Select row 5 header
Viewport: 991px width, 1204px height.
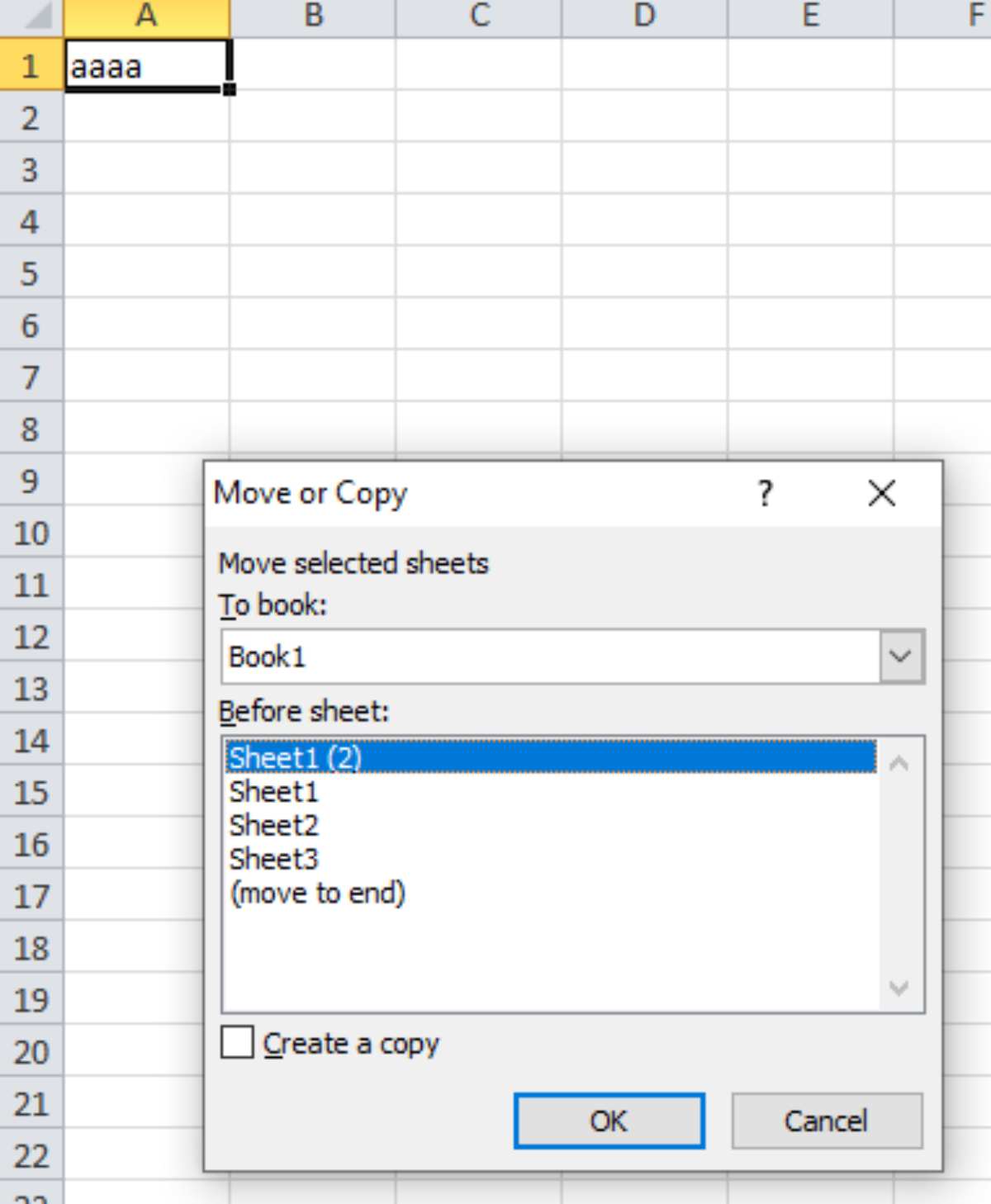pos(31,273)
